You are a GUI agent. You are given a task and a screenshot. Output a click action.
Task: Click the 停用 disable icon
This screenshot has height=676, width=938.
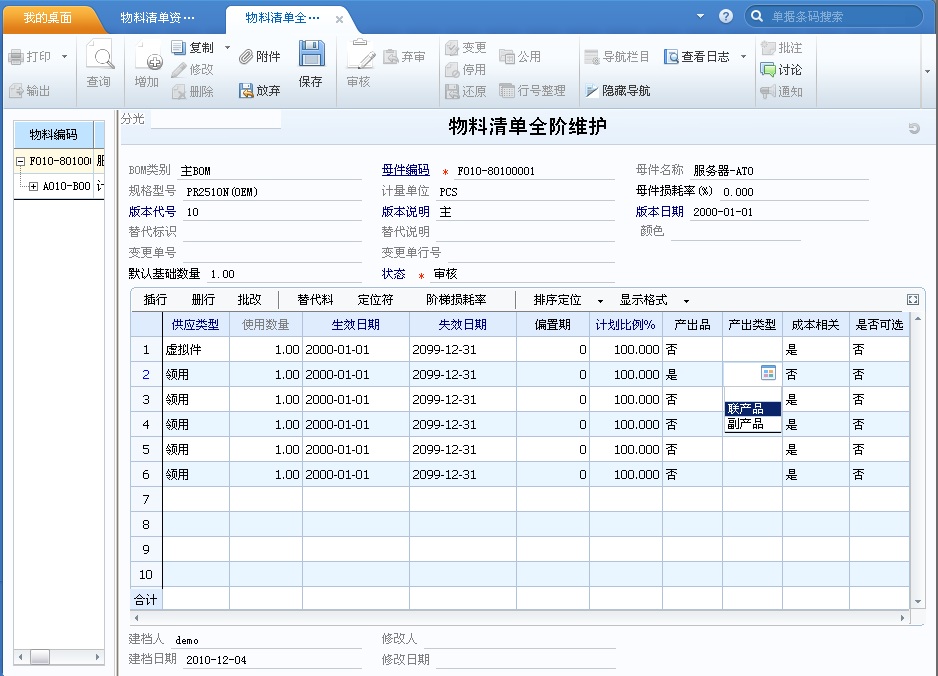pyautogui.click(x=452, y=69)
